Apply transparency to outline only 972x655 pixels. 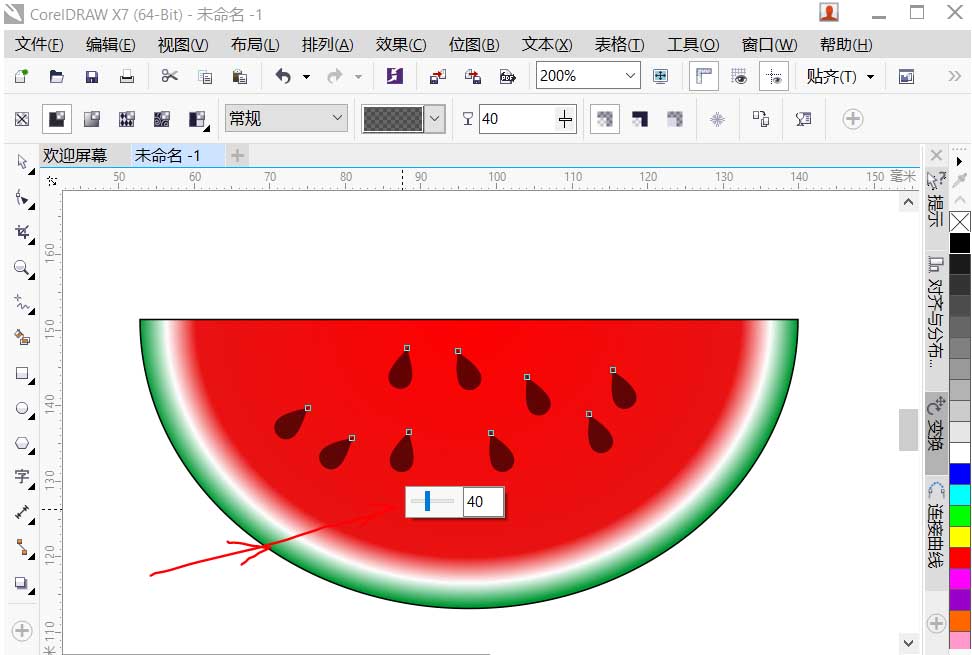click(675, 118)
